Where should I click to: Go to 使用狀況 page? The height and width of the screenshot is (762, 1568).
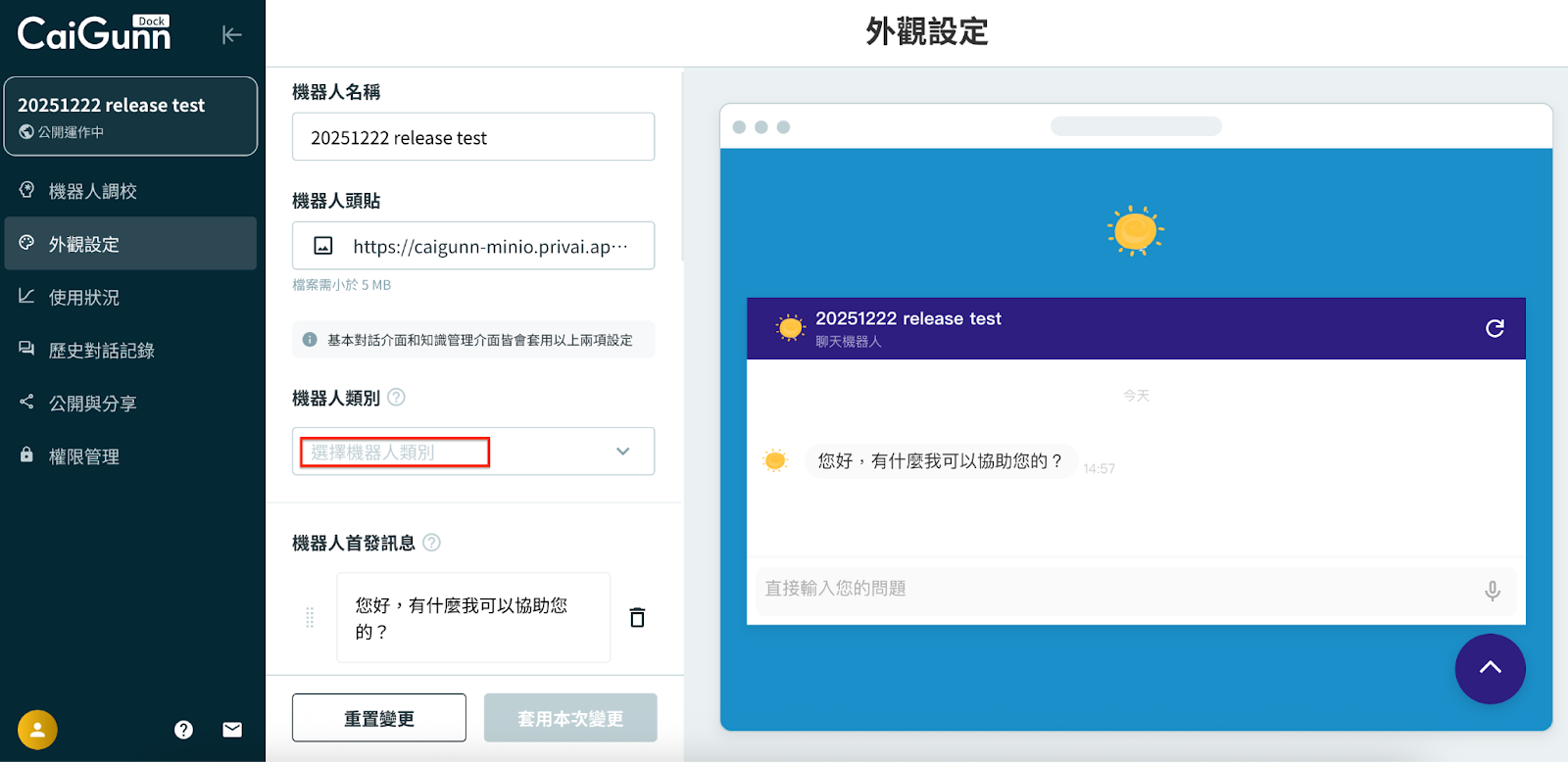pyautogui.click(x=84, y=297)
